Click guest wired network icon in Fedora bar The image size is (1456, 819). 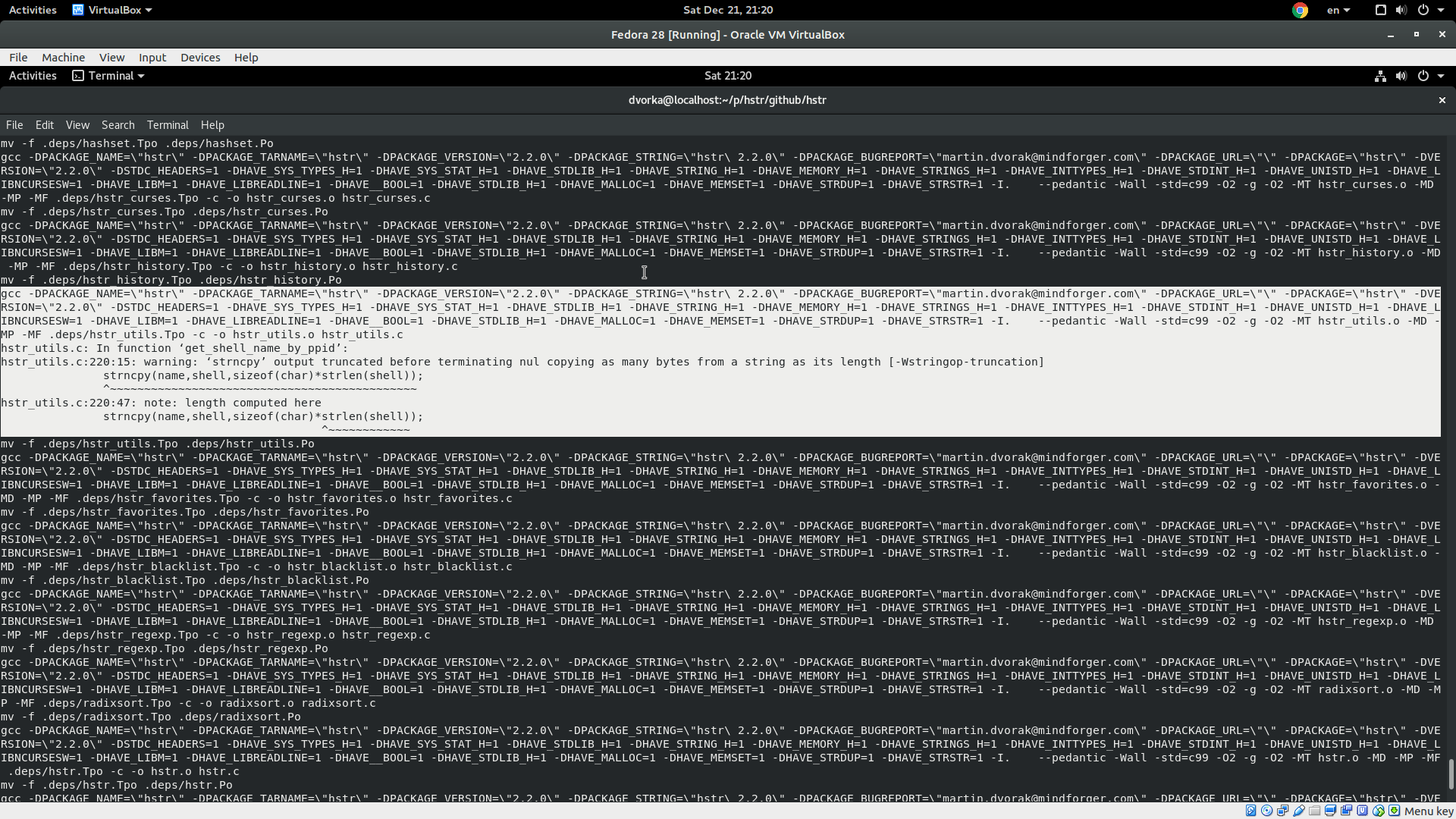[x=1380, y=76]
